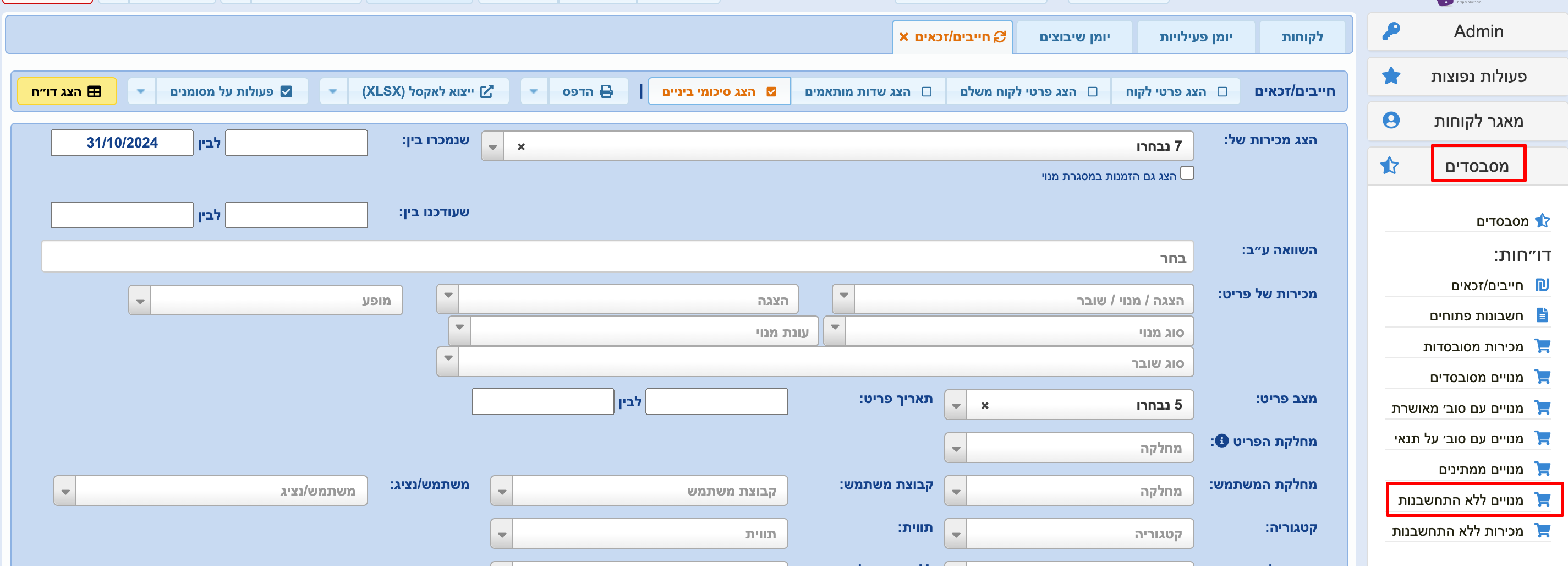The width and height of the screenshot is (1568, 566).
Task: Click the shekel icon beside חייבים/זכאים report
Action: (x=1543, y=285)
